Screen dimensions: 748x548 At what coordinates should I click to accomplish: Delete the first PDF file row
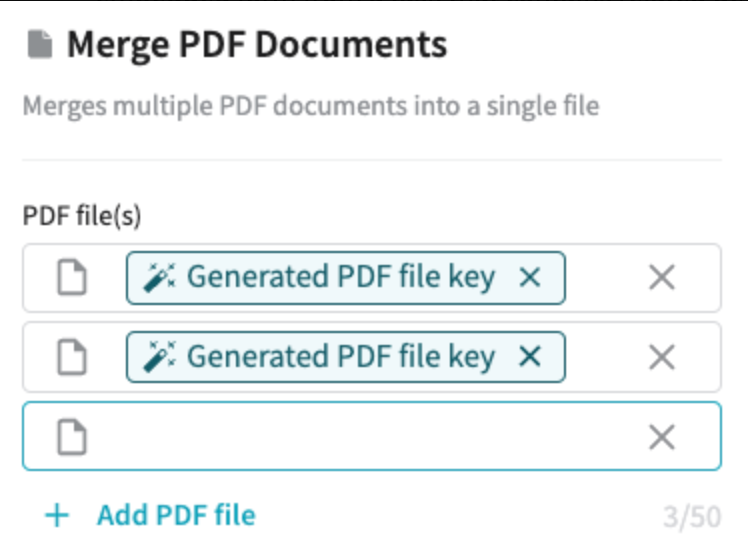(x=662, y=277)
